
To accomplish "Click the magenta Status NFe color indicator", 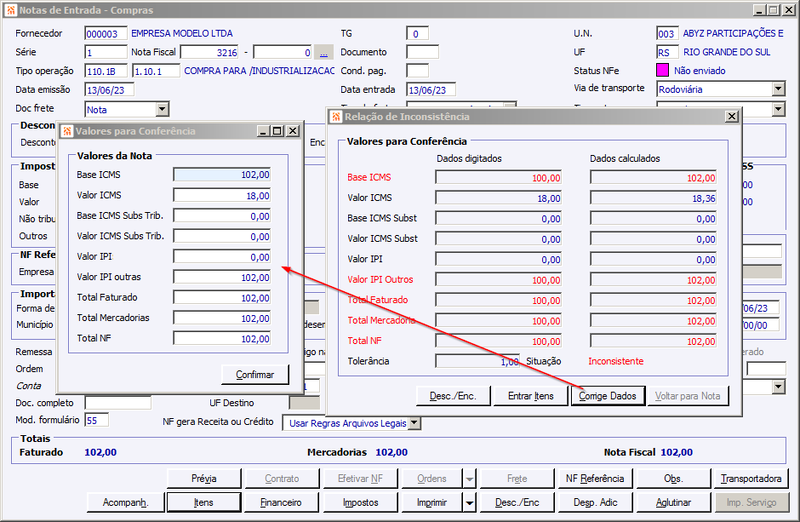I will 662,70.
